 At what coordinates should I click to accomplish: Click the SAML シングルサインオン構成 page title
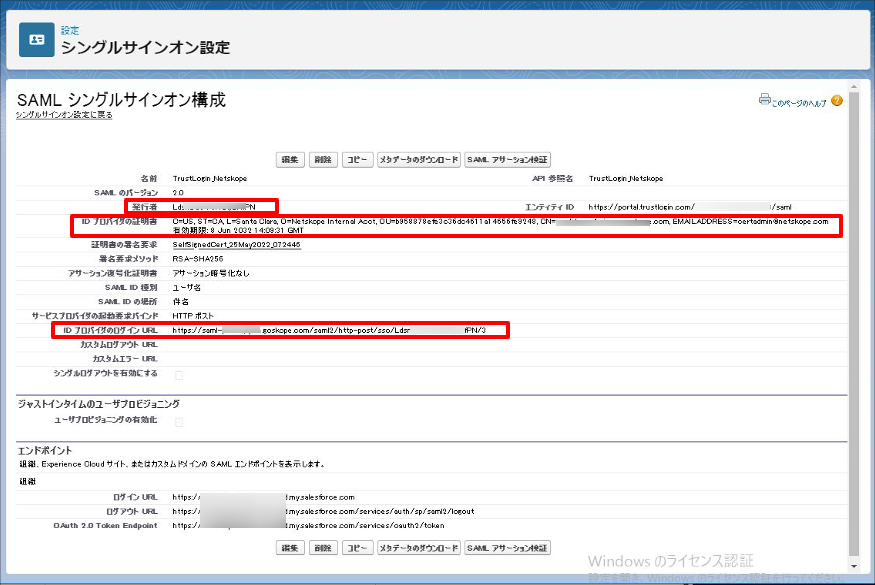point(121,100)
